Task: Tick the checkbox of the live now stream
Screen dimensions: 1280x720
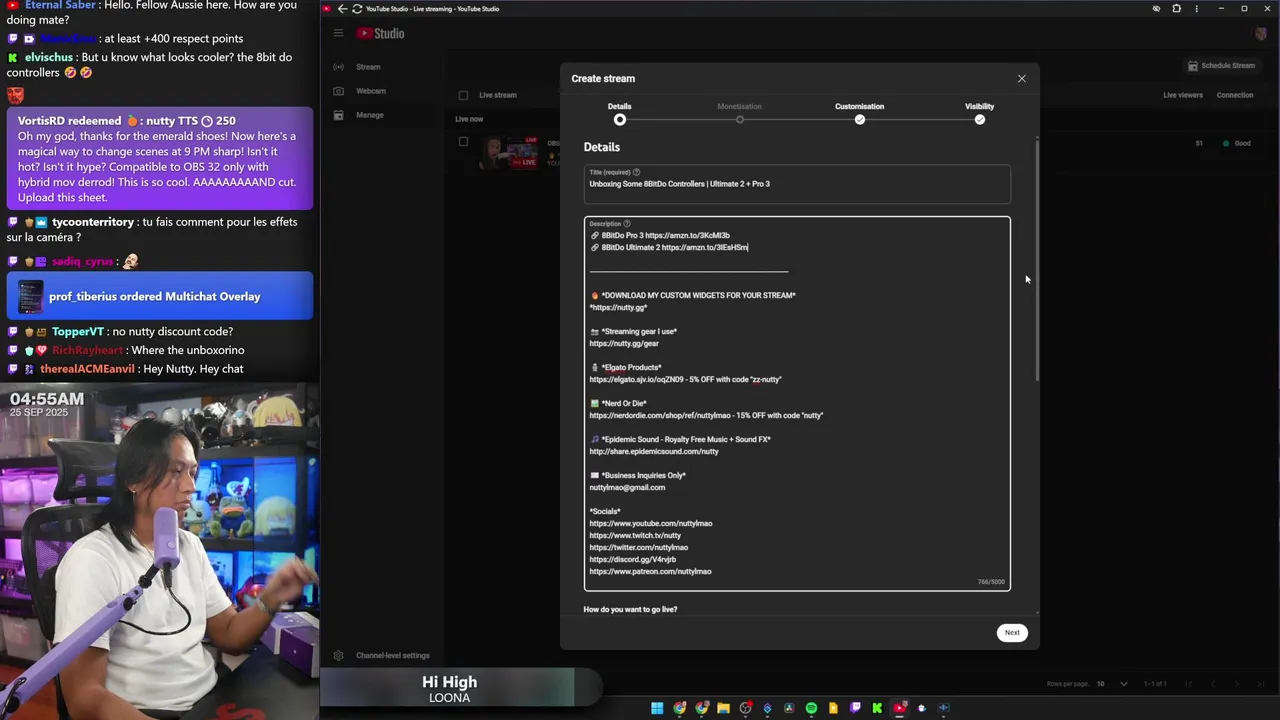Action: pyautogui.click(x=463, y=142)
